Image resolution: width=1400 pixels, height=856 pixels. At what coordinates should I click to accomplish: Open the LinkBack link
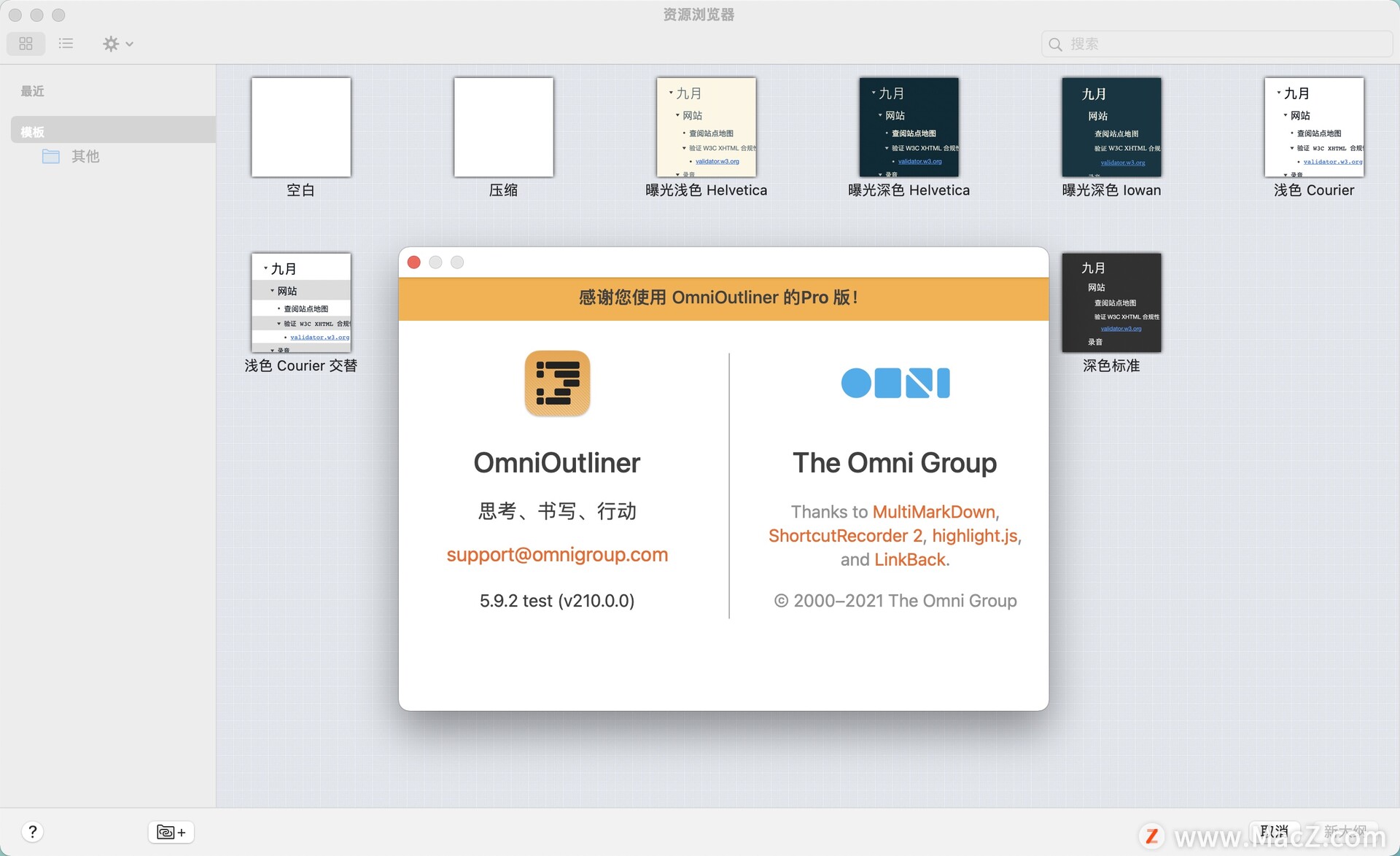909,560
